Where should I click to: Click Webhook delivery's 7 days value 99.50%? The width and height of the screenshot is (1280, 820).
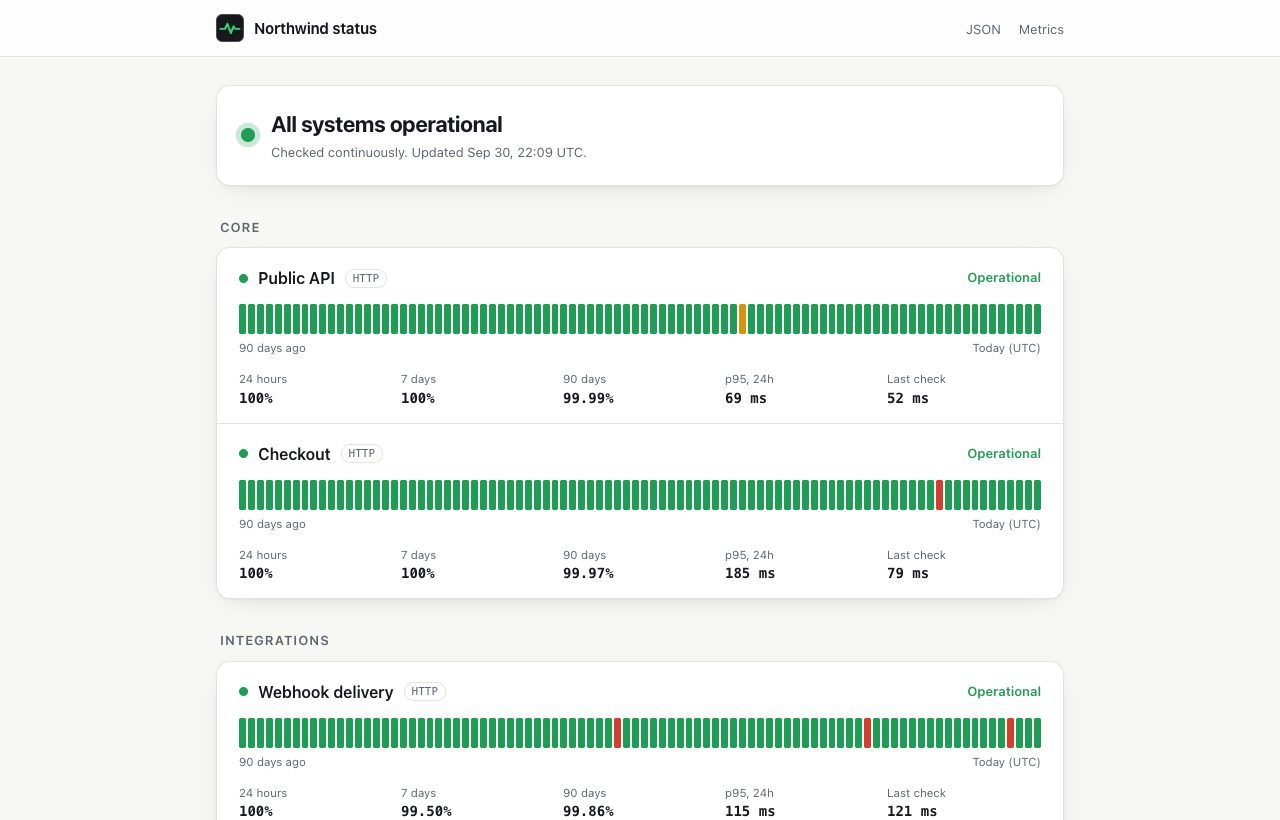pyautogui.click(x=426, y=811)
